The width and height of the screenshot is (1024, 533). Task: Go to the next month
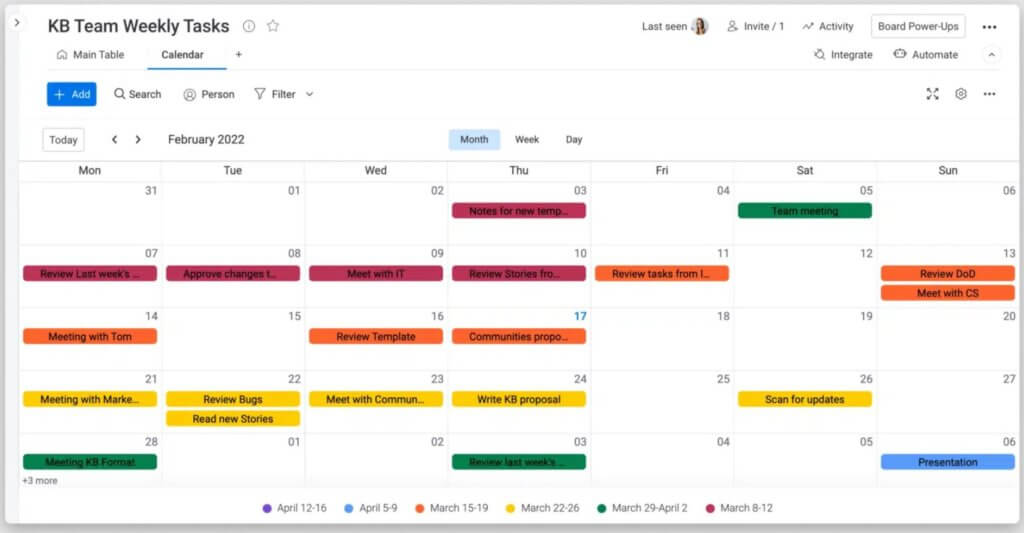pyautogui.click(x=138, y=139)
